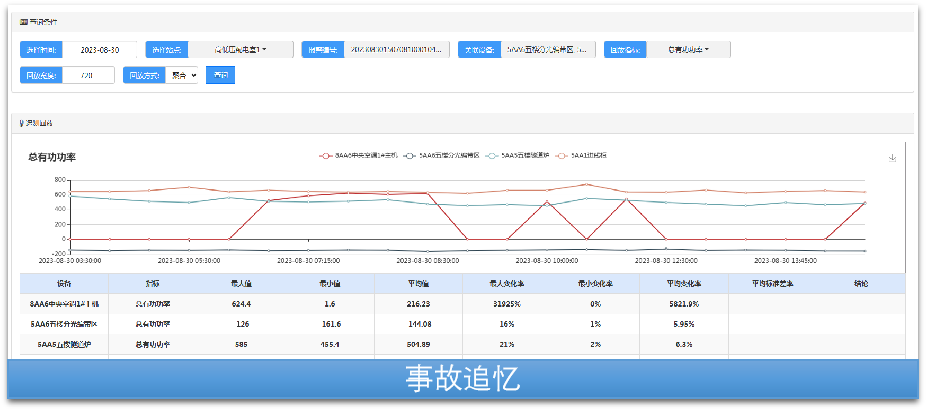
Task: Click the 2023-08-30 date input field
Action: (x=100, y=49)
